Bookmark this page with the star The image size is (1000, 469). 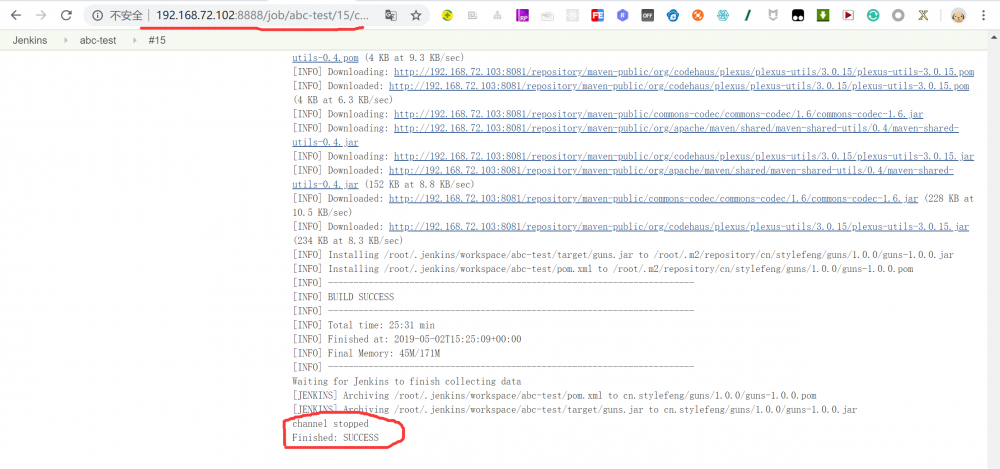pos(416,15)
